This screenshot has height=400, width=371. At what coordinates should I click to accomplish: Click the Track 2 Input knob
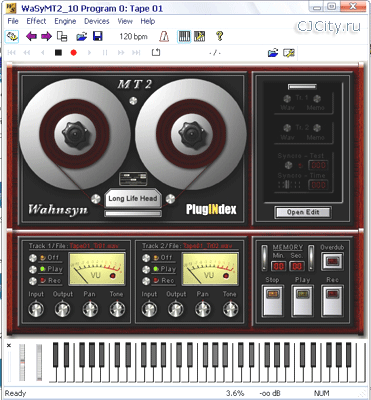149,309
